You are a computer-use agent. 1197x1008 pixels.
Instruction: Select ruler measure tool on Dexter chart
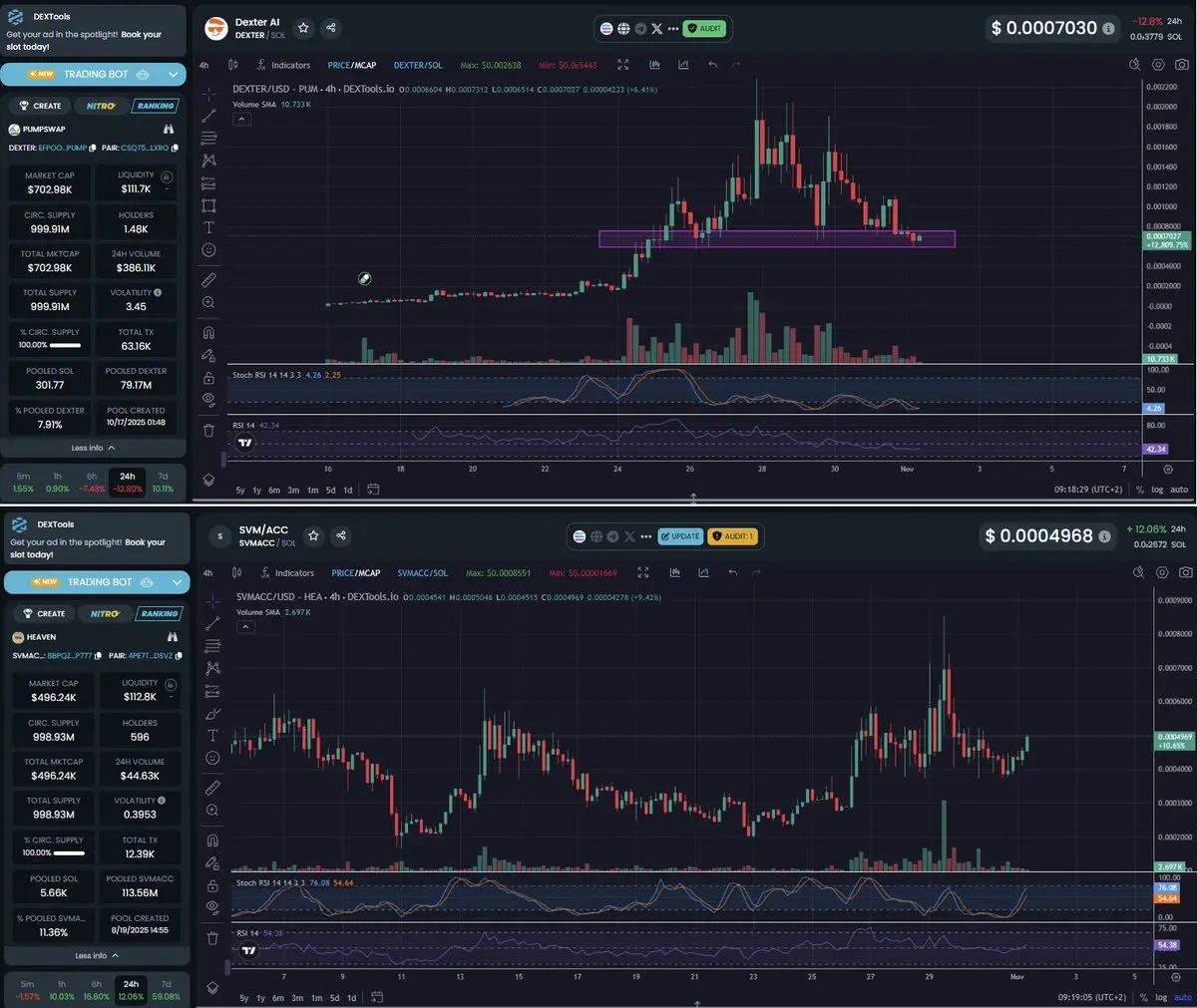pyautogui.click(x=208, y=280)
